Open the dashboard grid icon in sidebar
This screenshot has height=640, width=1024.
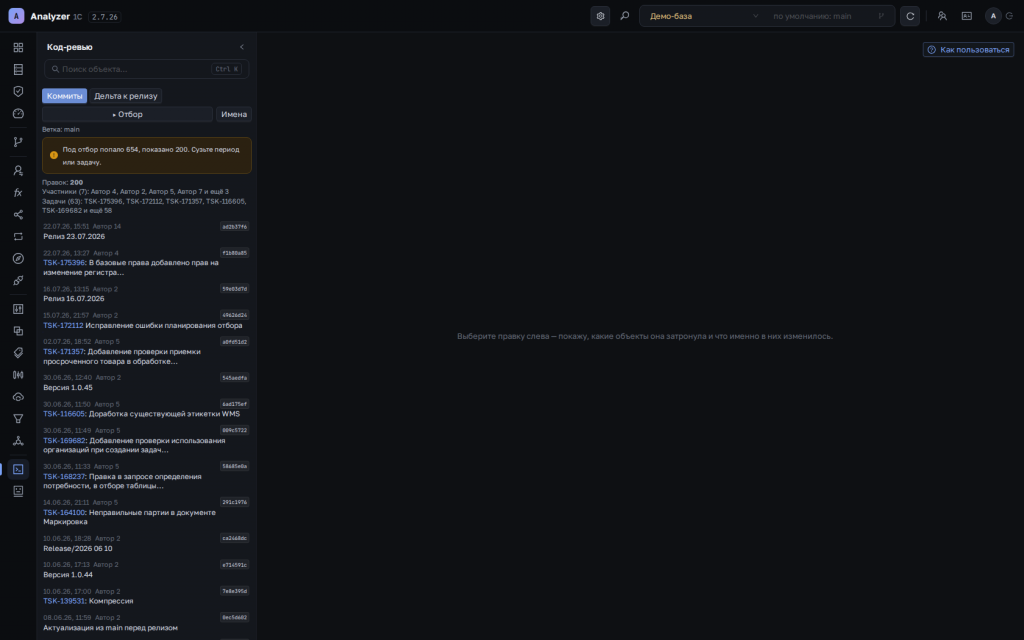(18, 48)
